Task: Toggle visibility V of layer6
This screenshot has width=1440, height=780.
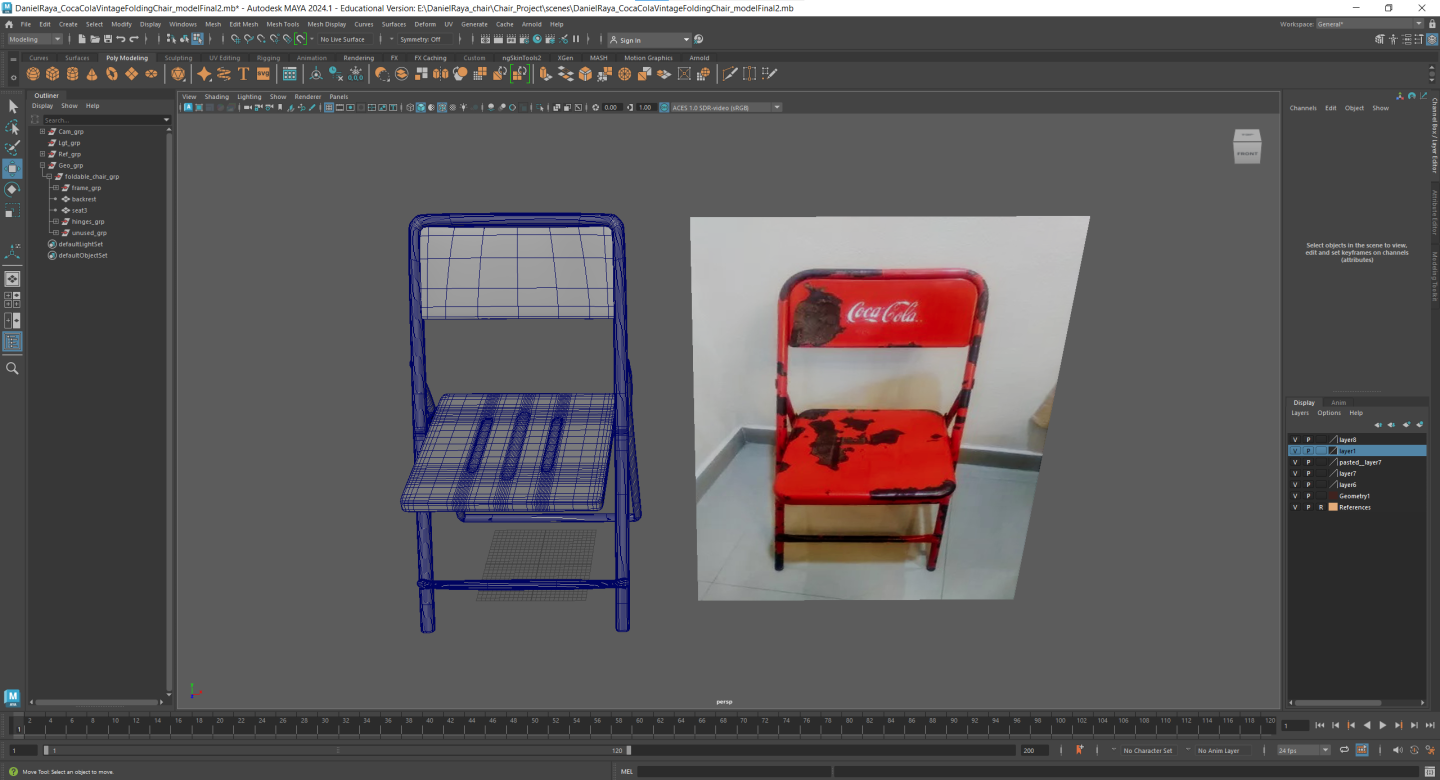Action: tap(1295, 485)
